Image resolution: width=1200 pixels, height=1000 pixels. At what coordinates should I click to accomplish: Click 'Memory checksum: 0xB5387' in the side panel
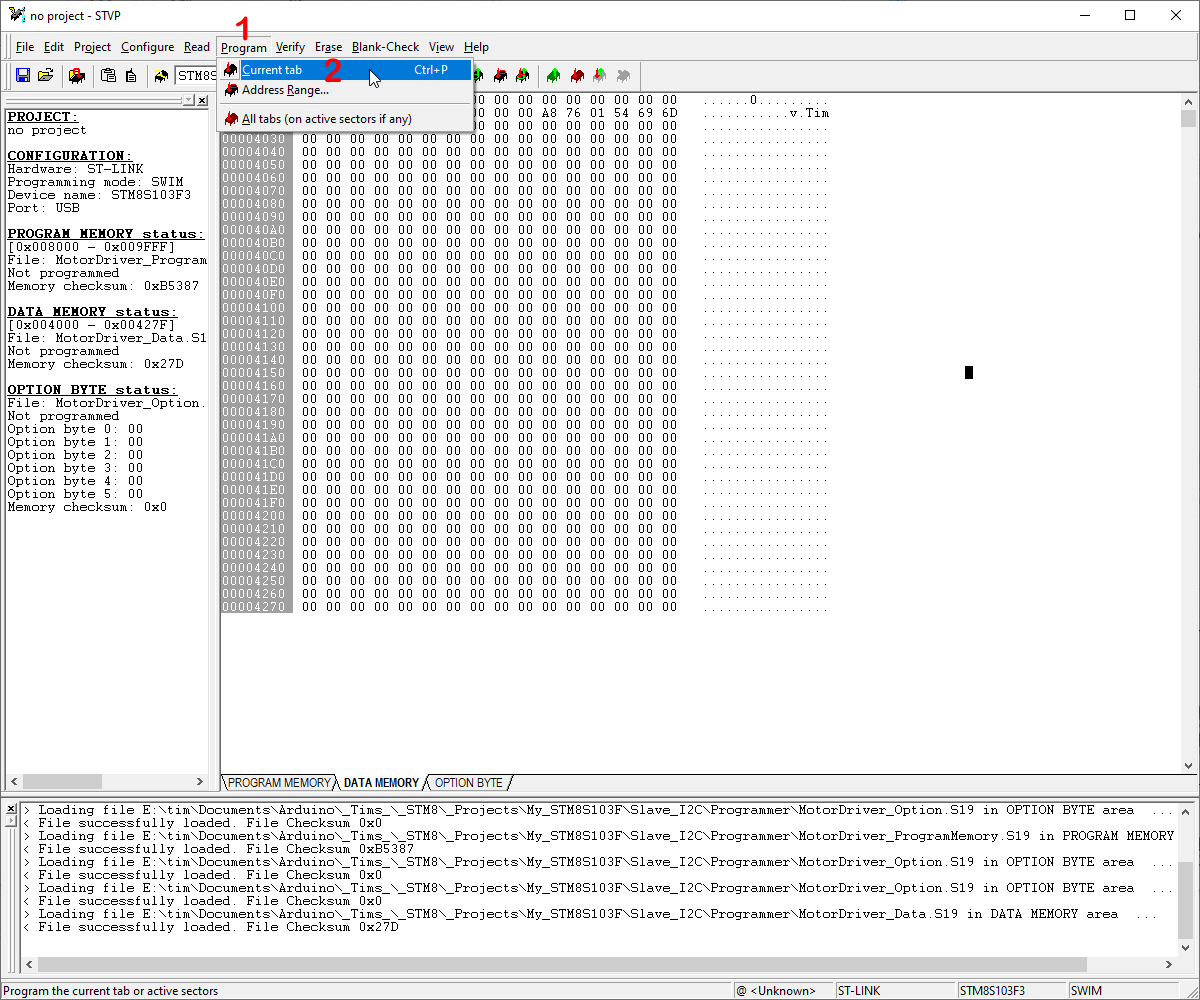[103, 286]
